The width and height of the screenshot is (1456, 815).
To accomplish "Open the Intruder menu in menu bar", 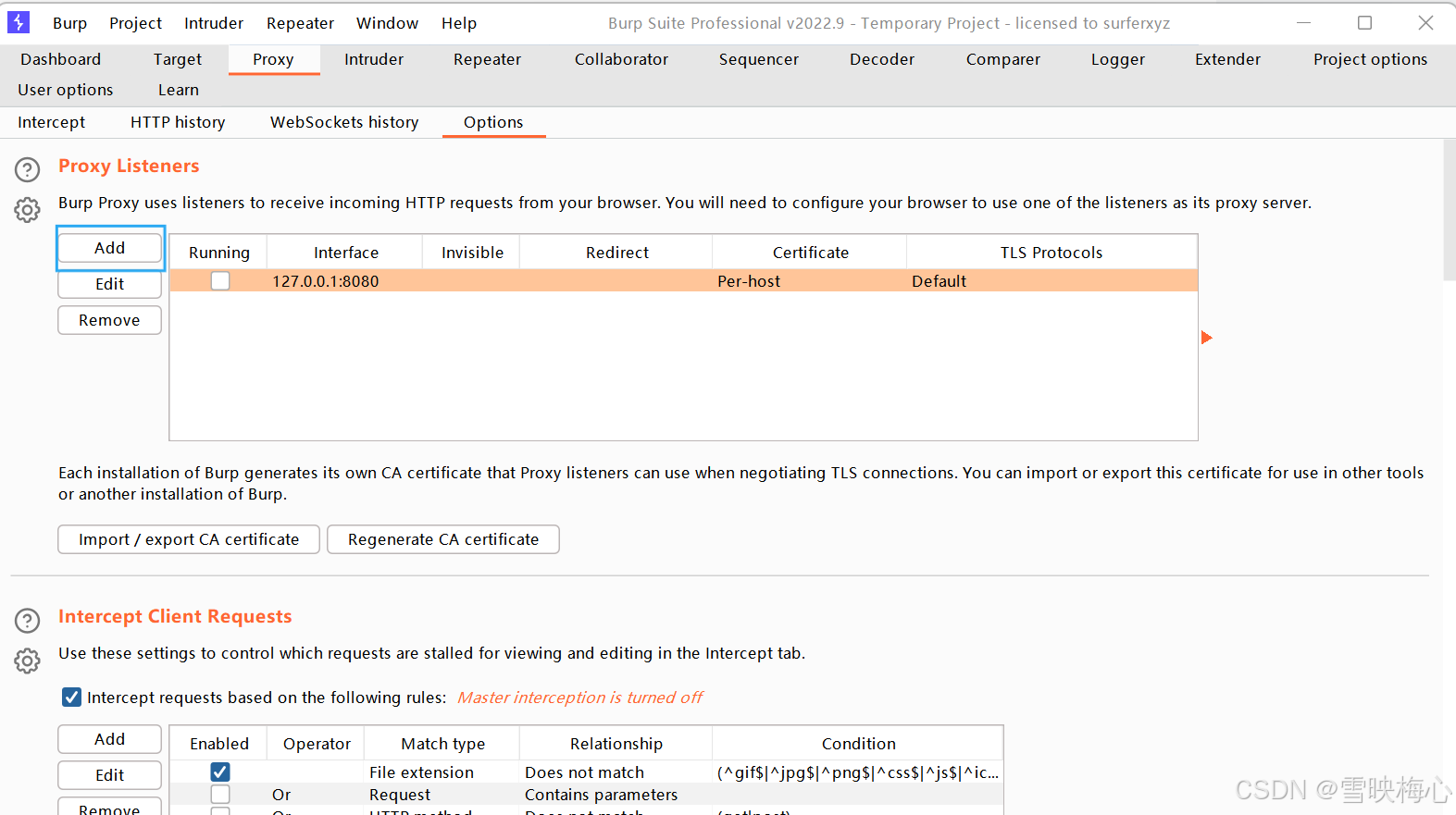I will 214,23.
